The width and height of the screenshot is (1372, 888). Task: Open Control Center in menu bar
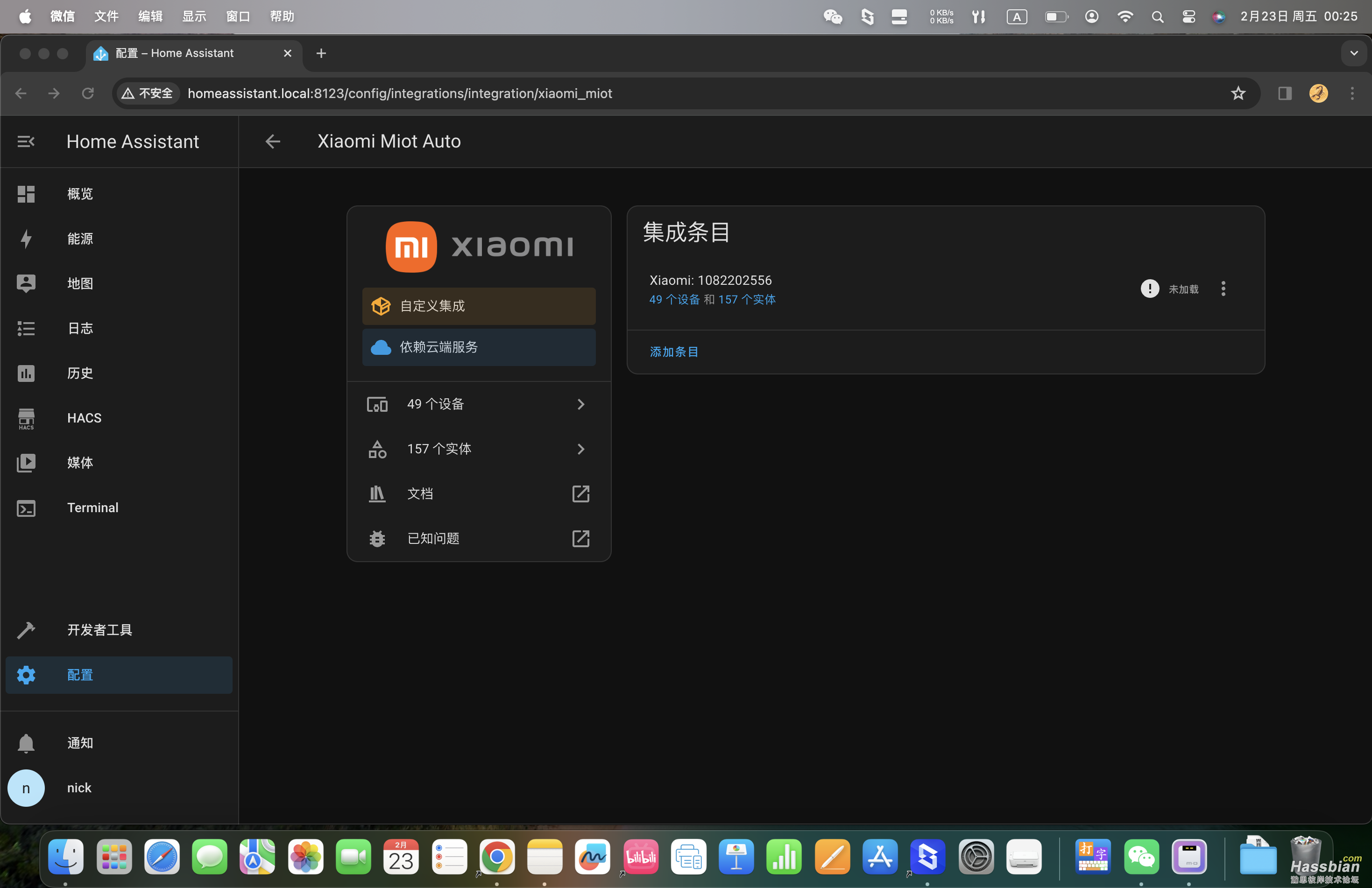click(1188, 17)
